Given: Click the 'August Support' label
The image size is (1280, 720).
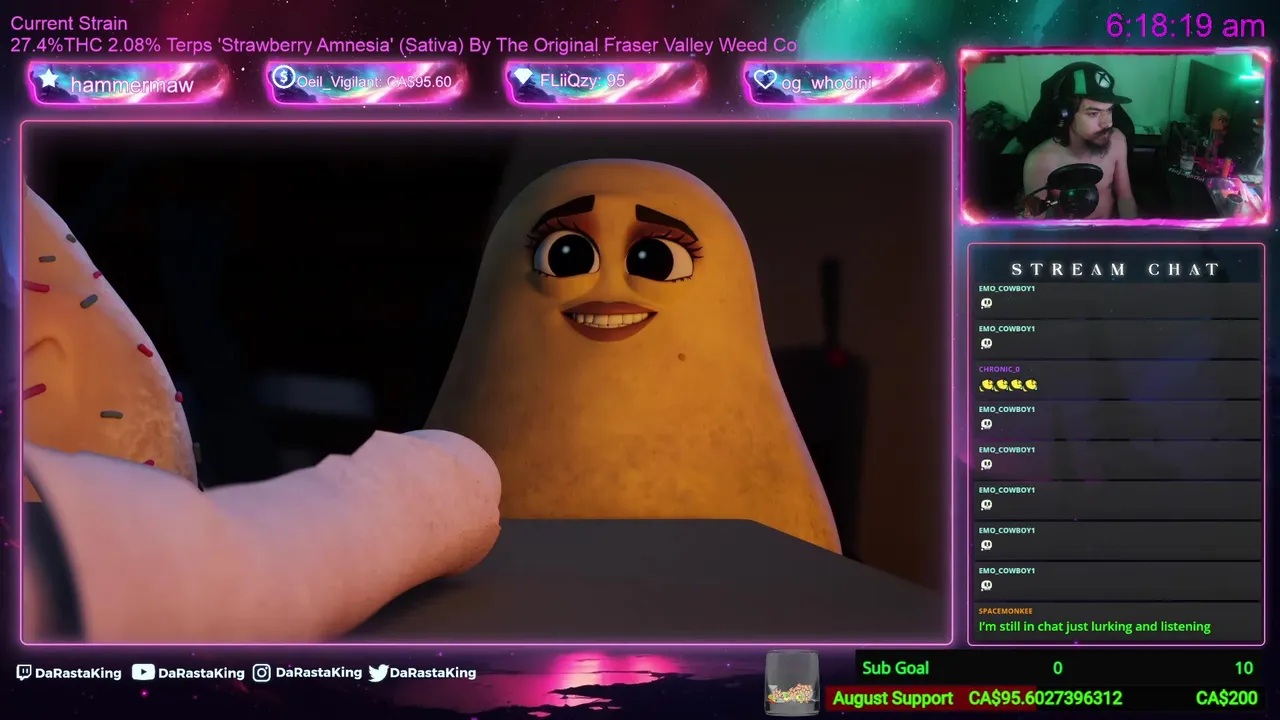Looking at the screenshot, I should tap(892, 698).
